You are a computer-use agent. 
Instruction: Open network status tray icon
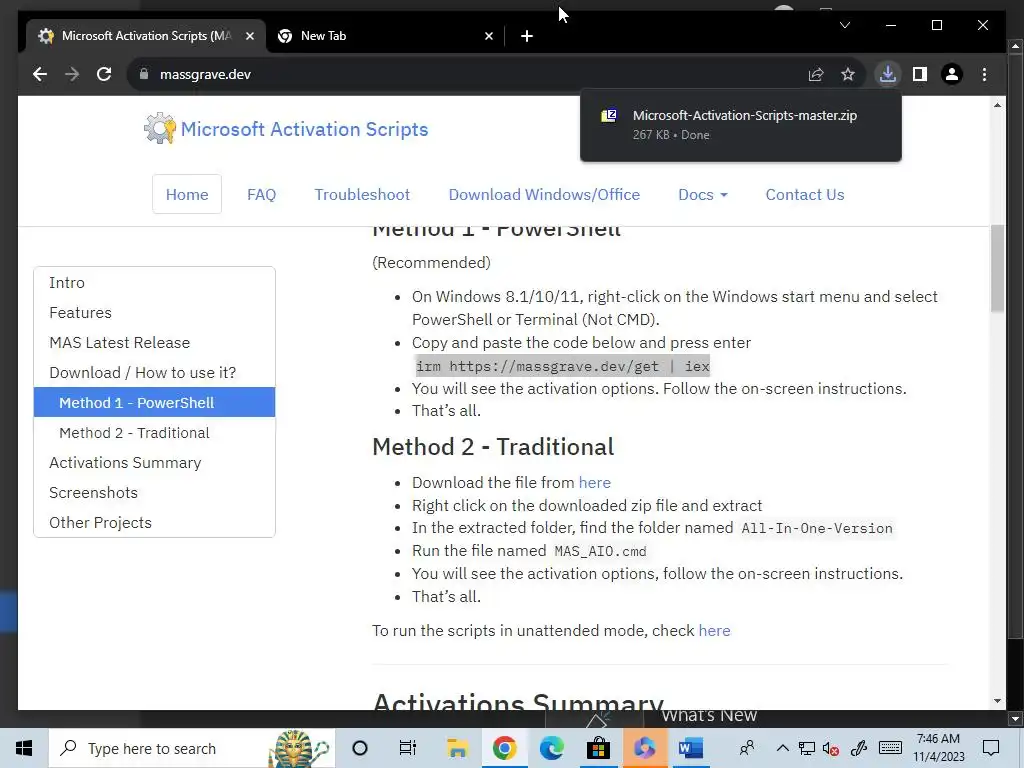point(807,748)
